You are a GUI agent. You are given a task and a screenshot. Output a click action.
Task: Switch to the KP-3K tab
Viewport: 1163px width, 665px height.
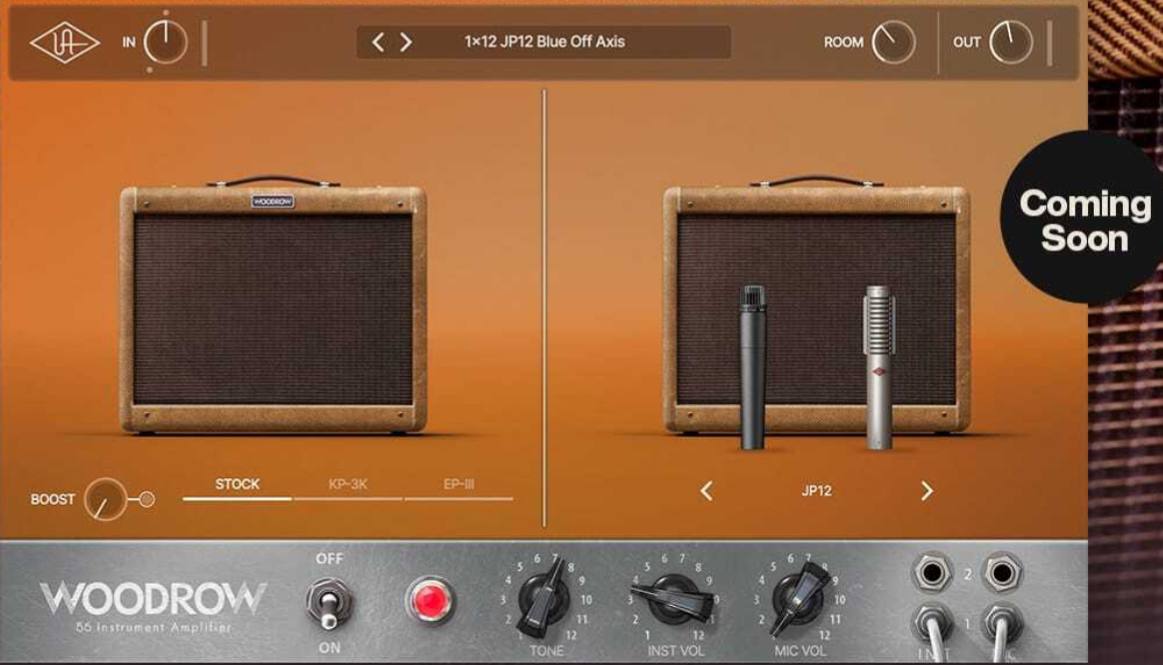click(348, 484)
